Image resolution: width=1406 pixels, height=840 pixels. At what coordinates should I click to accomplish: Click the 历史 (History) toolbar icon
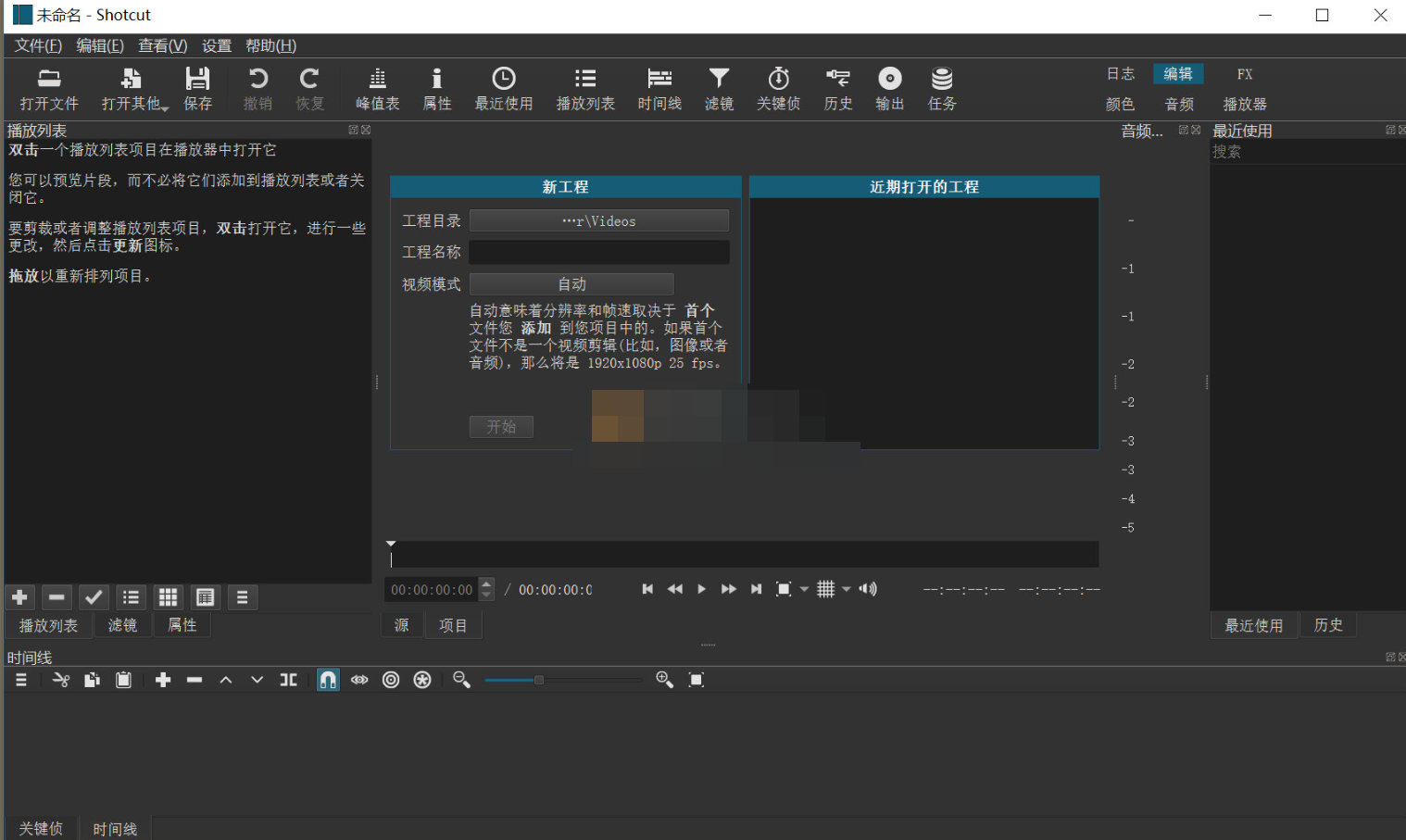coord(837,88)
